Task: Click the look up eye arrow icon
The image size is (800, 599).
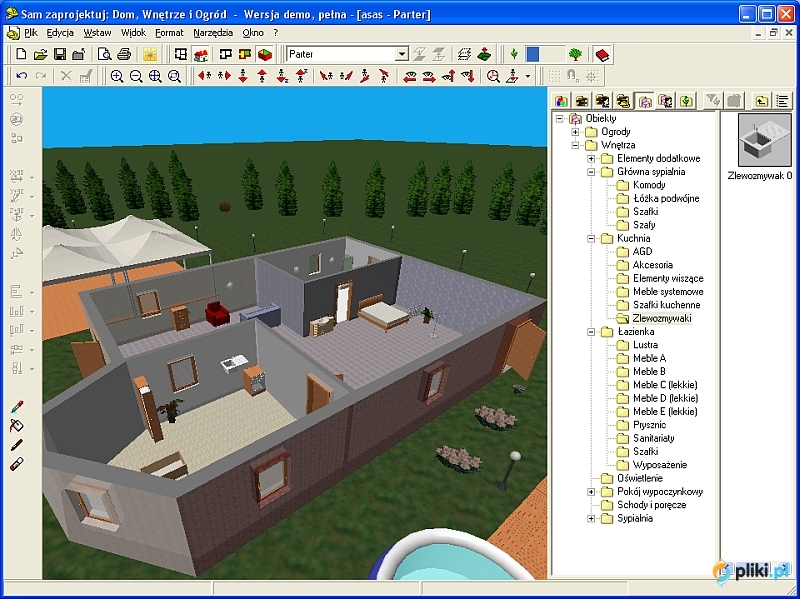Action: point(448,76)
